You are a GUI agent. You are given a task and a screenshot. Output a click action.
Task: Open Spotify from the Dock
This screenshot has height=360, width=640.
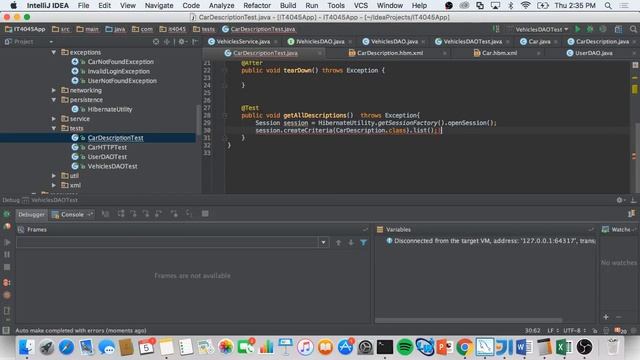point(404,347)
